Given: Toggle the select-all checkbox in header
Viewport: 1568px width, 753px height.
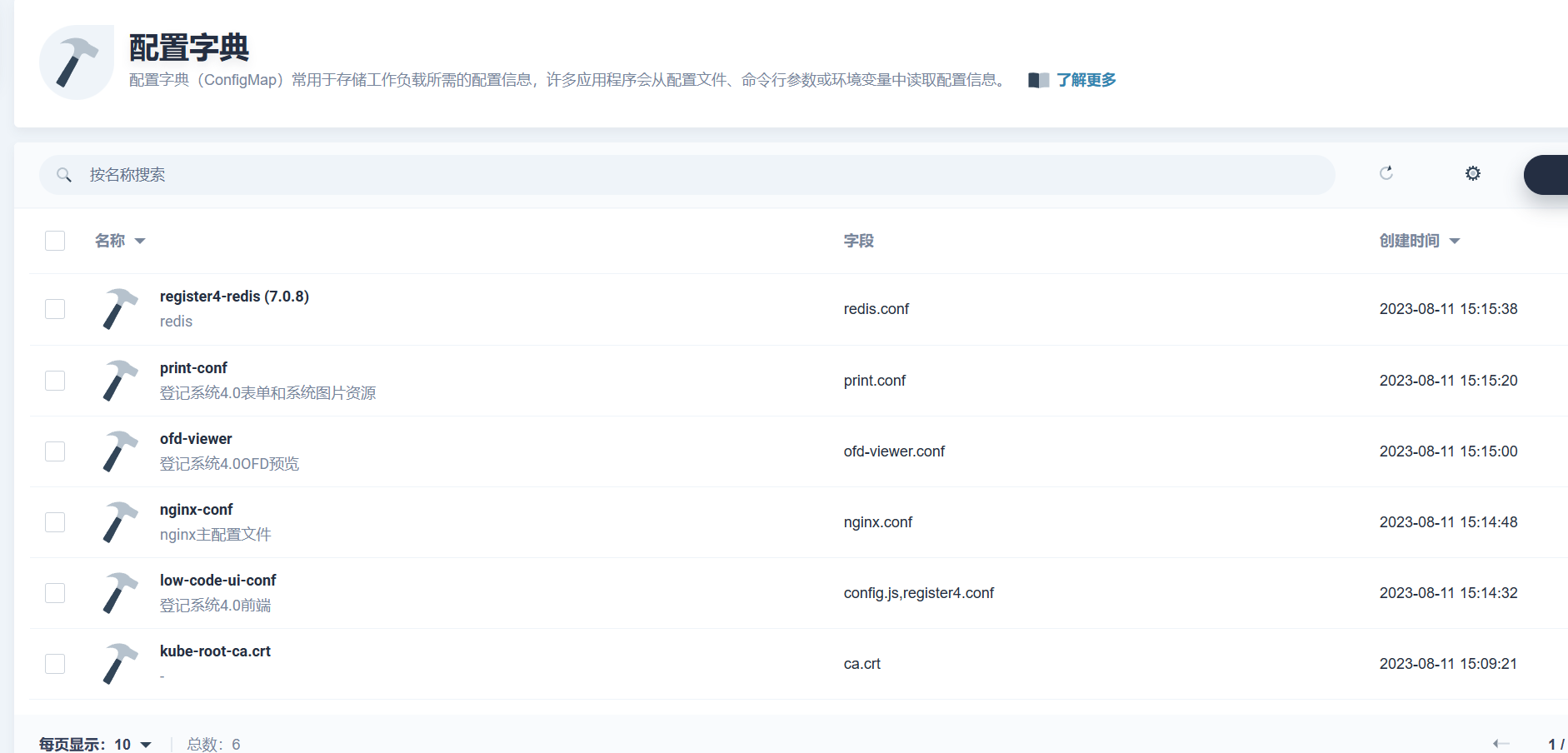Looking at the screenshot, I should click(x=55, y=241).
